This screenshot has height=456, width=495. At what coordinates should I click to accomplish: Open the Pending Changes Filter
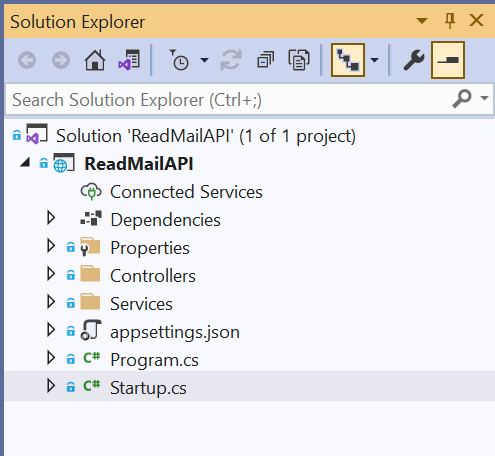(x=180, y=60)
